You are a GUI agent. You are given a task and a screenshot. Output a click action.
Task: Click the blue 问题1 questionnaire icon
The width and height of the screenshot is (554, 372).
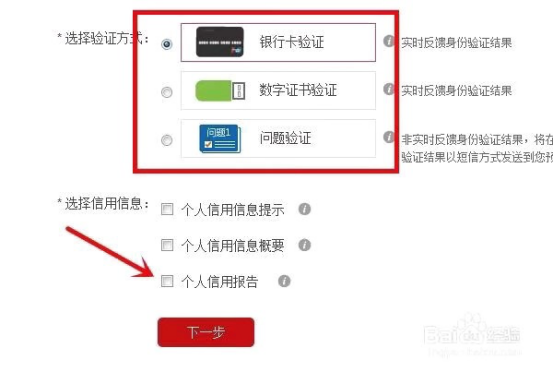220,138
